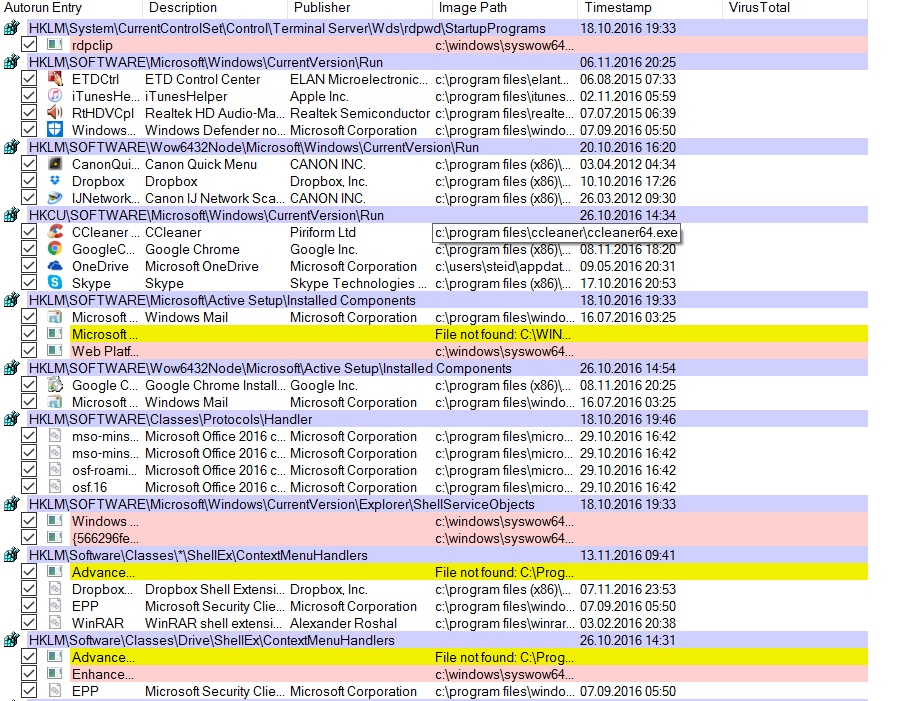The width and height of the screenshot is (898, 701).
Task: Click the iTunesHelper entry icon
Action: tap(55, 96)
